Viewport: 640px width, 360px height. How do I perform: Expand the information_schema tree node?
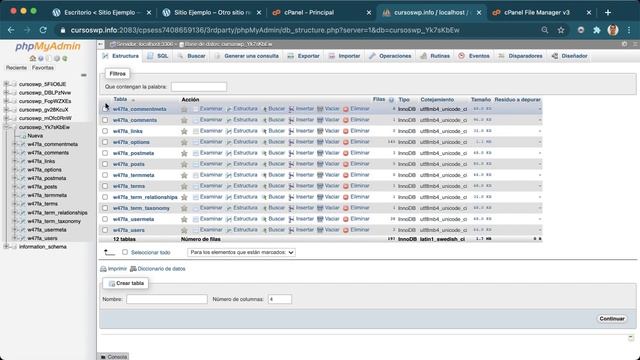click(x=6, y=247)
